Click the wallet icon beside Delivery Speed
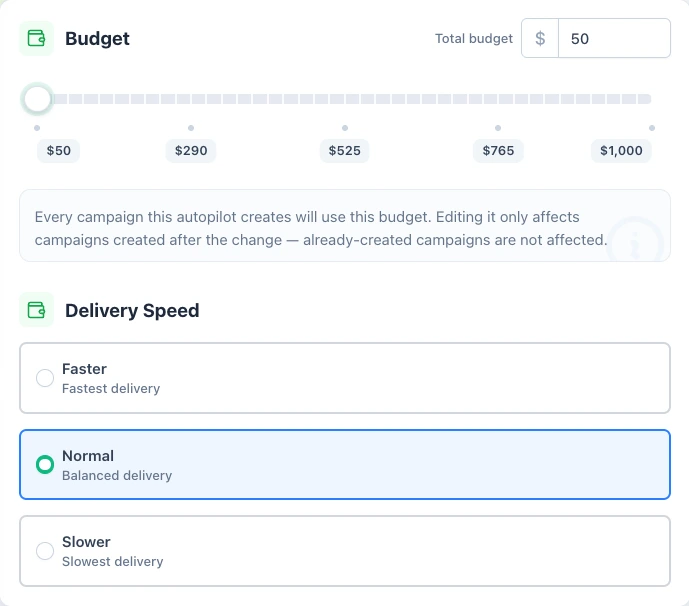Viewport: 689px width, 606px height. pyautogui.click(x=36, y=310)
